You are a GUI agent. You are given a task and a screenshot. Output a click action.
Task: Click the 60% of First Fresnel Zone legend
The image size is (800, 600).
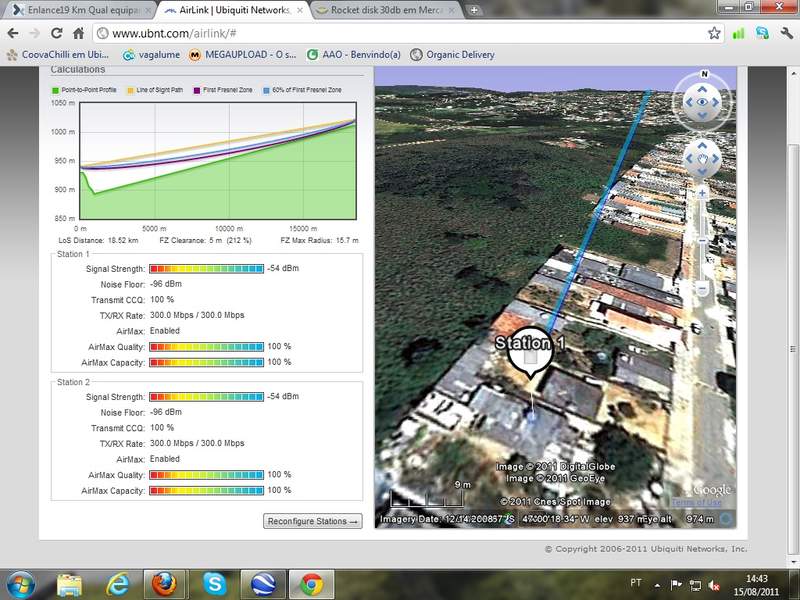click(x=302, y=90)
